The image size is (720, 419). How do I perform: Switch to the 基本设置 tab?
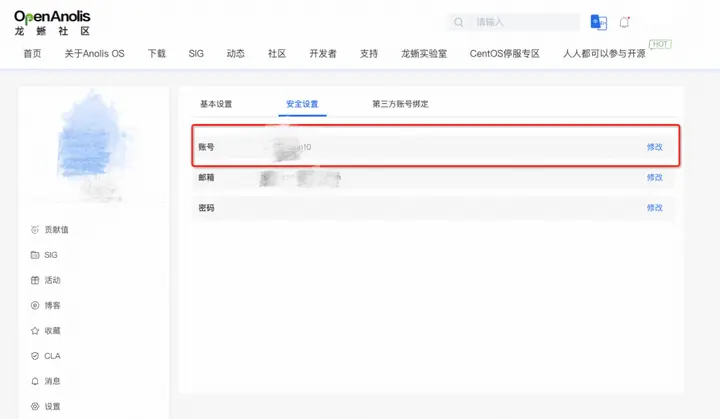[x=216, y=104]
